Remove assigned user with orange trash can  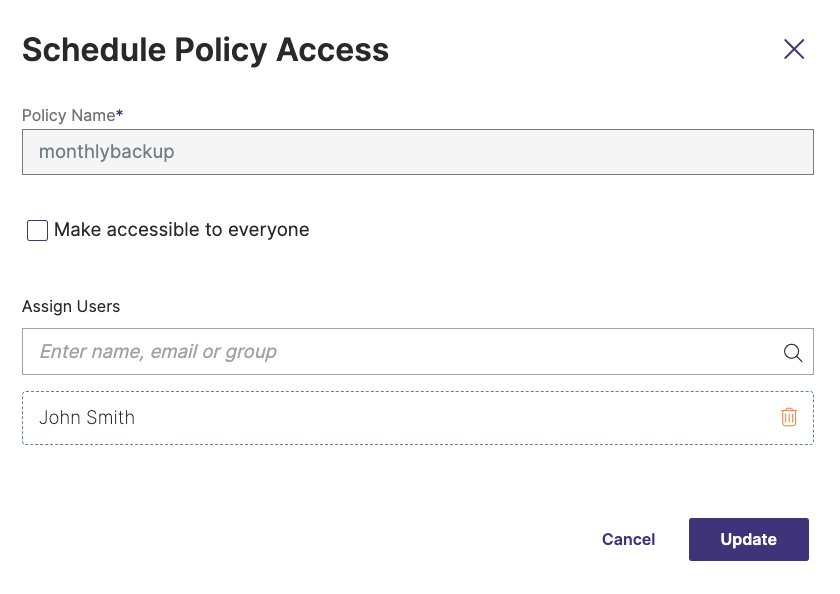[789, 417]
